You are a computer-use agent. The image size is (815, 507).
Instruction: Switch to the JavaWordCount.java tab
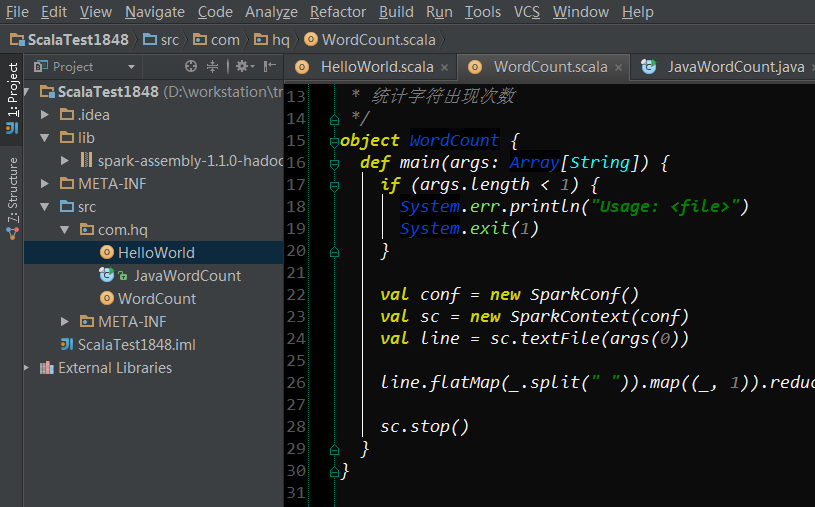pos(723,67)
